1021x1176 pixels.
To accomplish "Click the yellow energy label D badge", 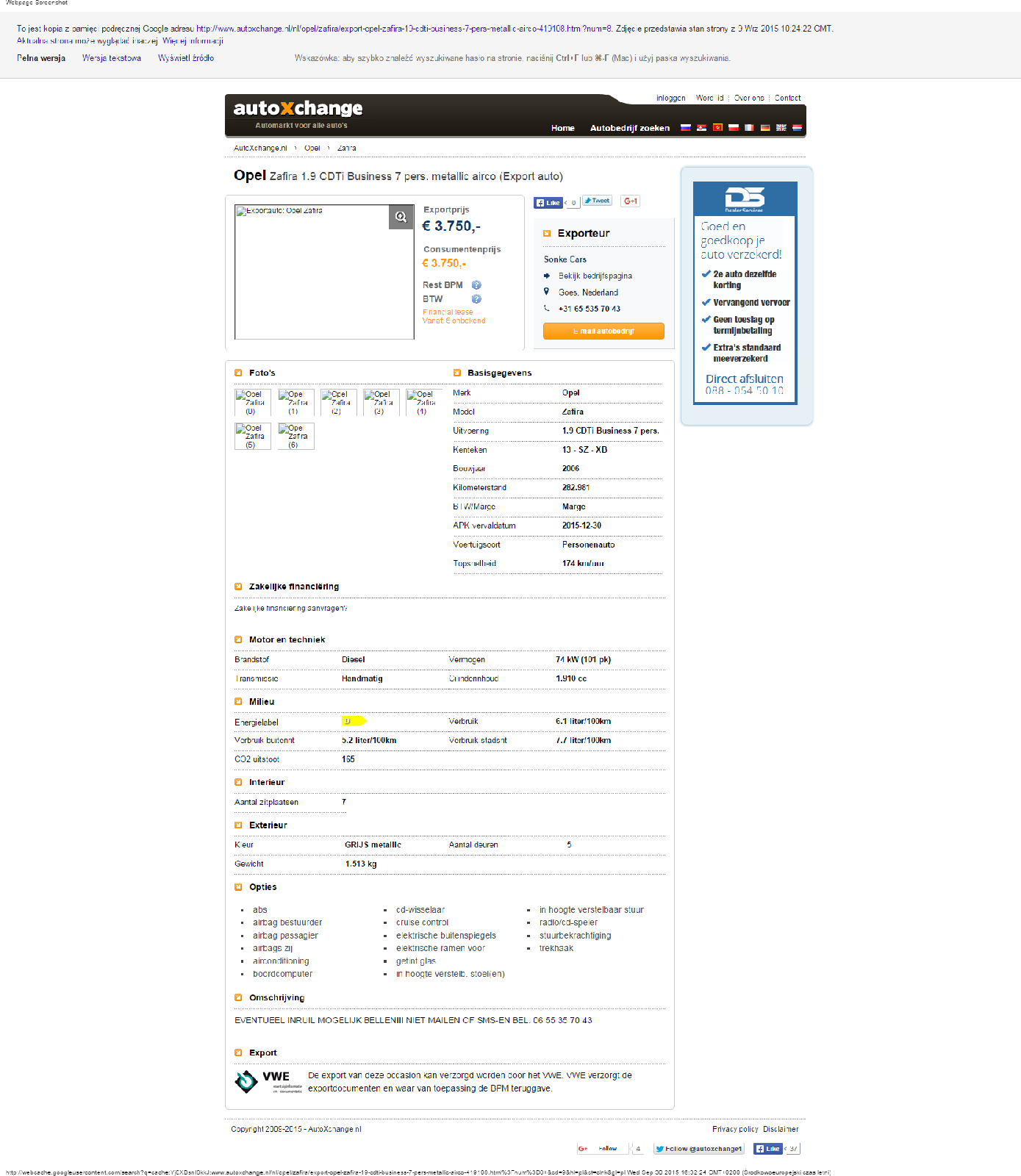I will (x=354, y=721).
